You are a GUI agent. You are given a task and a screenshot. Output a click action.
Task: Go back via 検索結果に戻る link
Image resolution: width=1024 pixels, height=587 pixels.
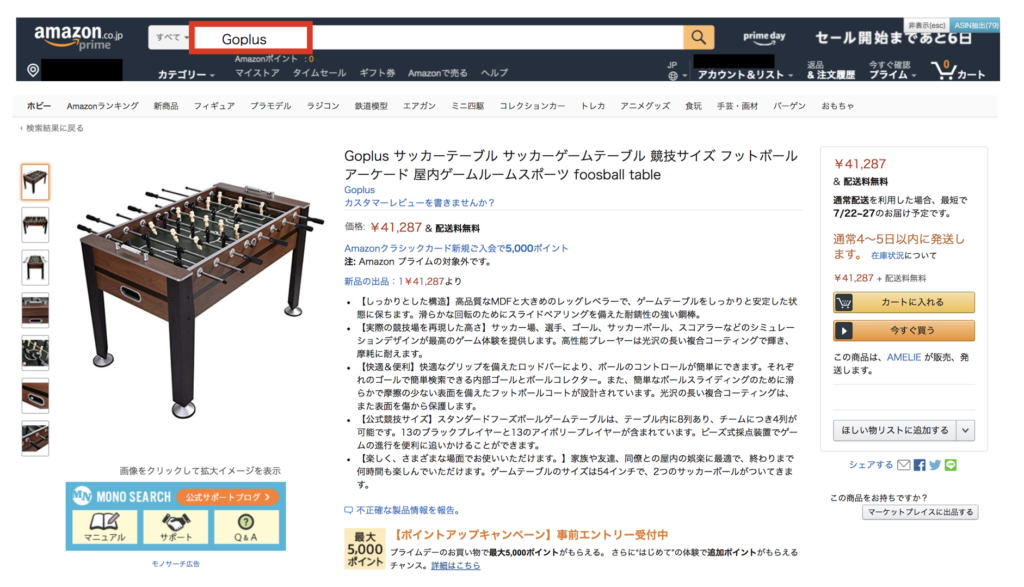[52, 128]
